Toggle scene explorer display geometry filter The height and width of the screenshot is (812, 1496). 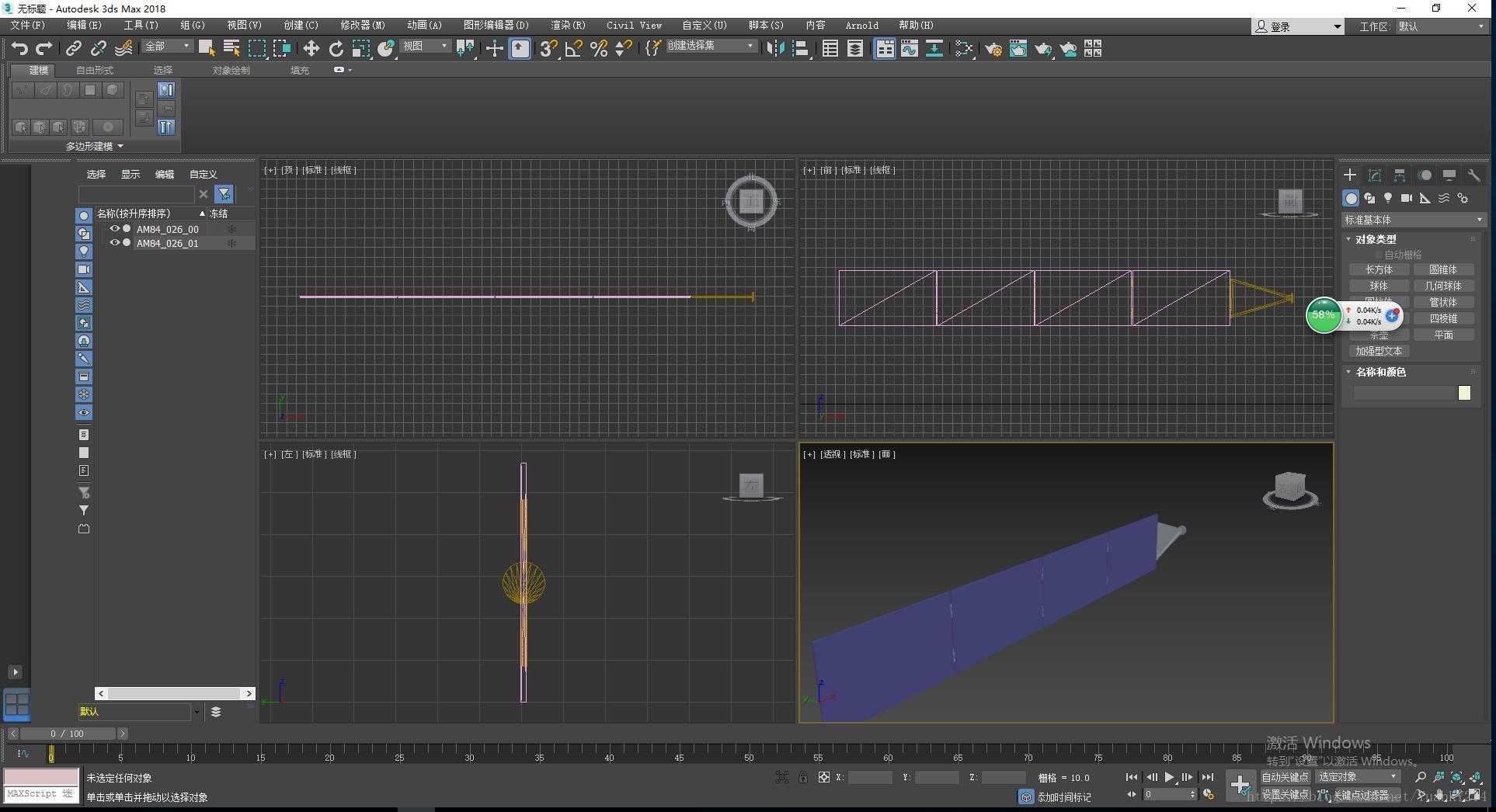click(x=84, y=216)
